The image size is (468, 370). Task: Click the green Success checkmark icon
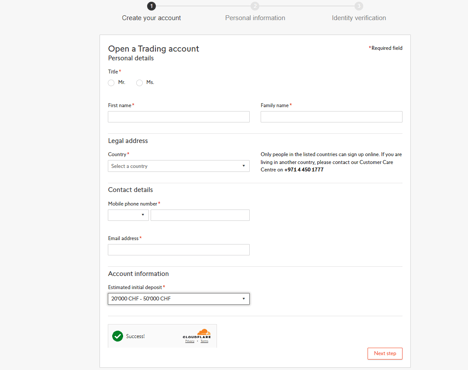[x=118, y=336]
